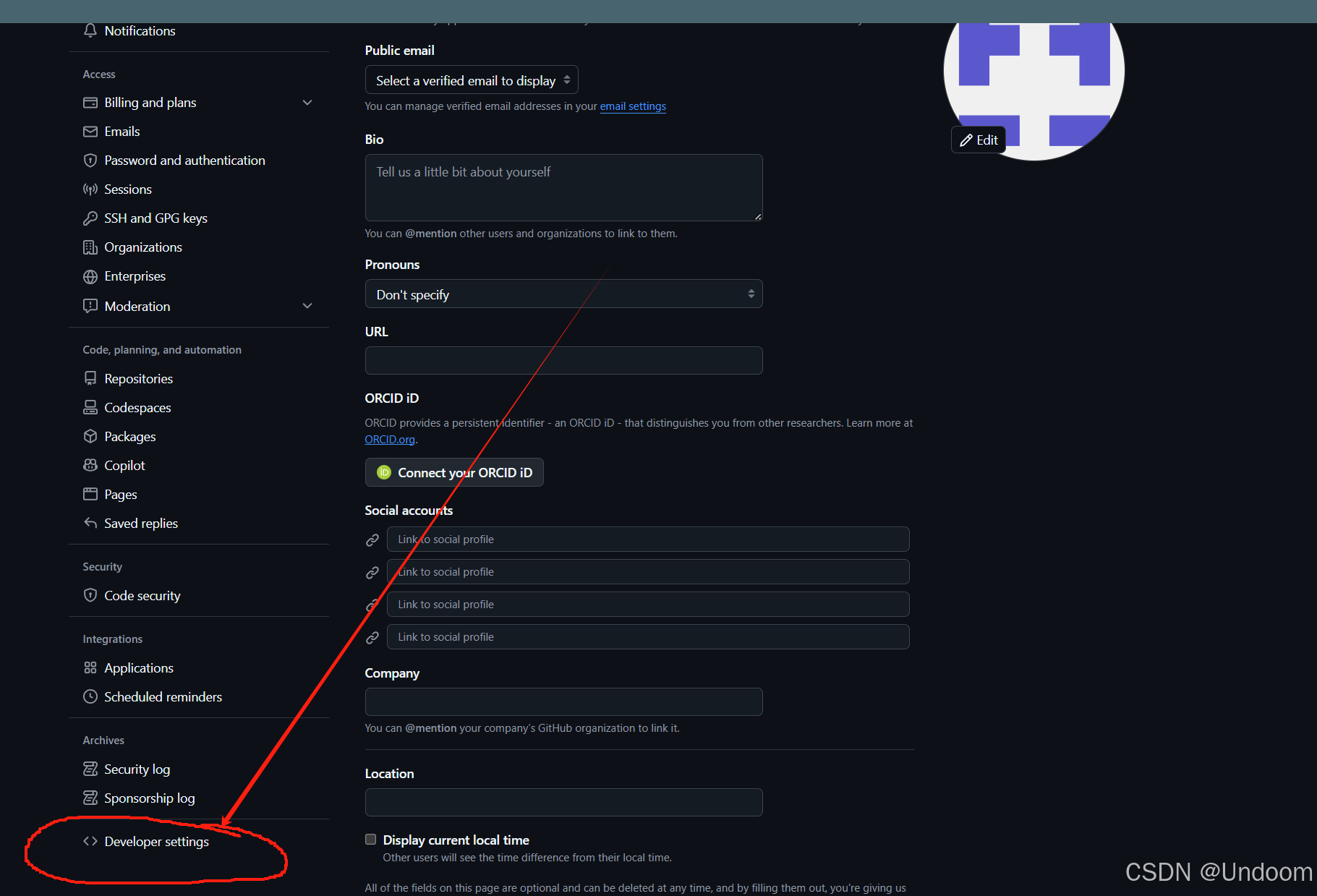Click the third Link to social profile field

click(648, 604)
